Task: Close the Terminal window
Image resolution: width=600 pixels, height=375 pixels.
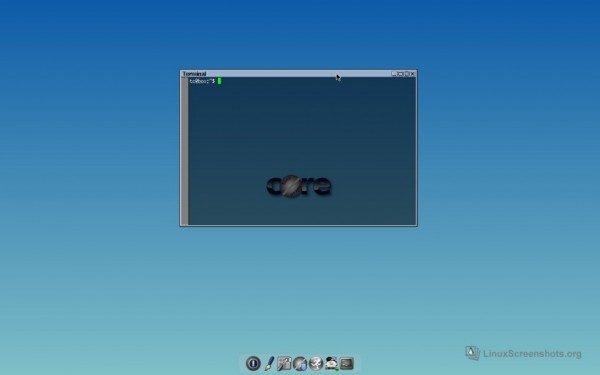Action: pyautogui.click(x=412, y=74)
